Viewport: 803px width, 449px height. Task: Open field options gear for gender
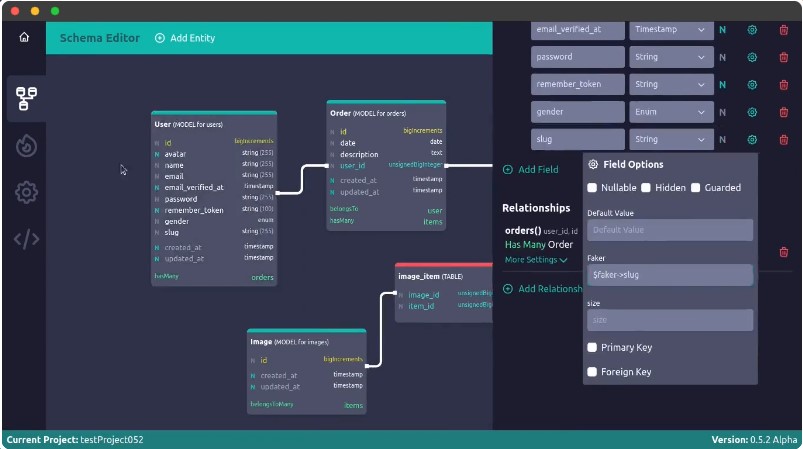tap(752, 112)
